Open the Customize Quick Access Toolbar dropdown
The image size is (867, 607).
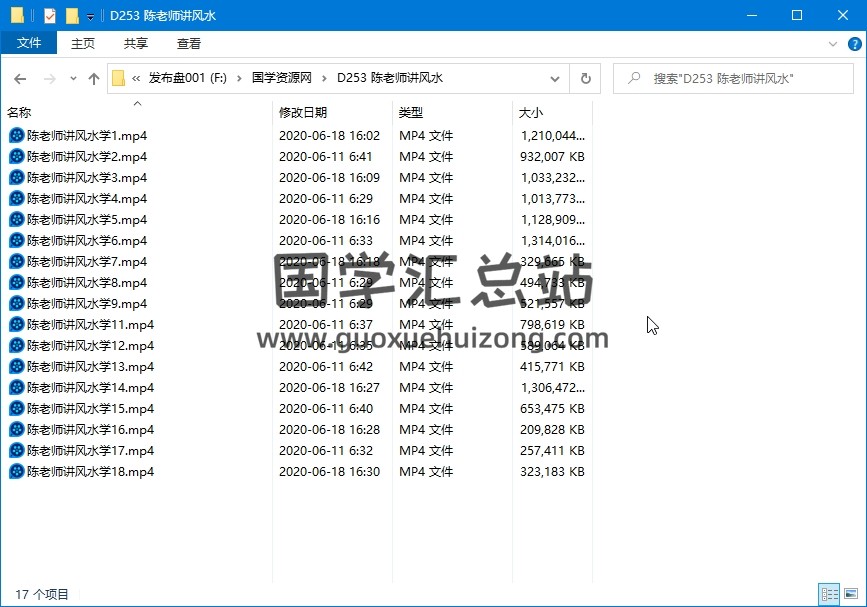coord(90,16)
